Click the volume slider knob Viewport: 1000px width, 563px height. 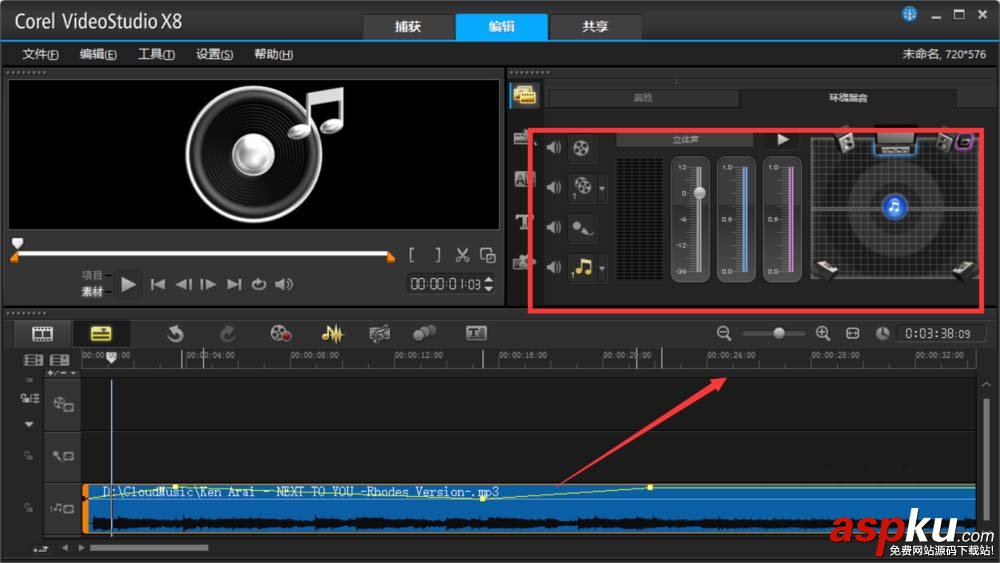pyautogui.click(x=700, y=193)
